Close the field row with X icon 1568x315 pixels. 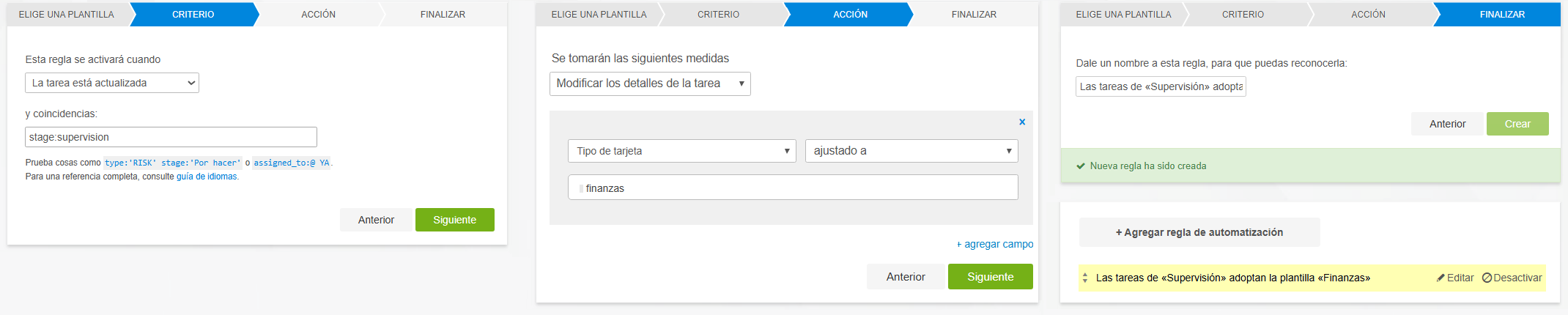click(1021, 122)
